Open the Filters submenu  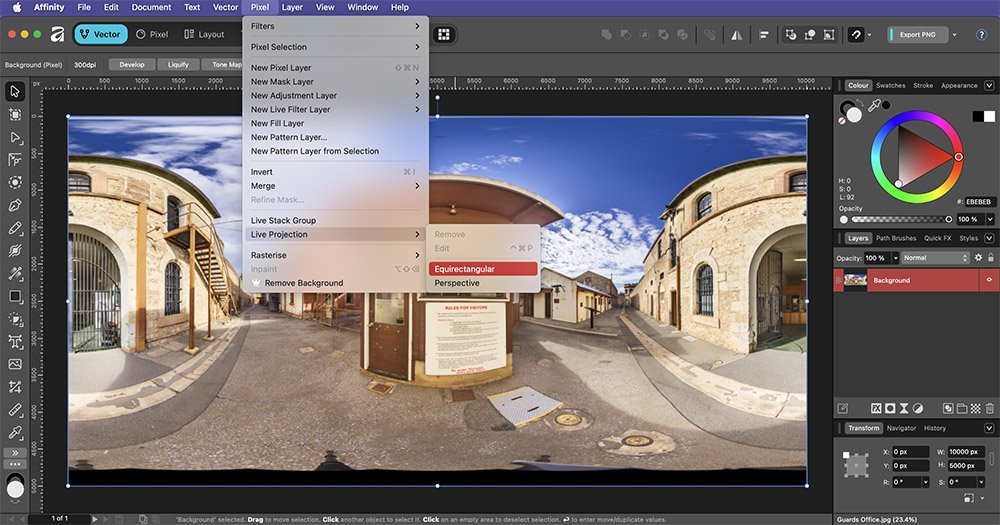click(x=335, y=26)
